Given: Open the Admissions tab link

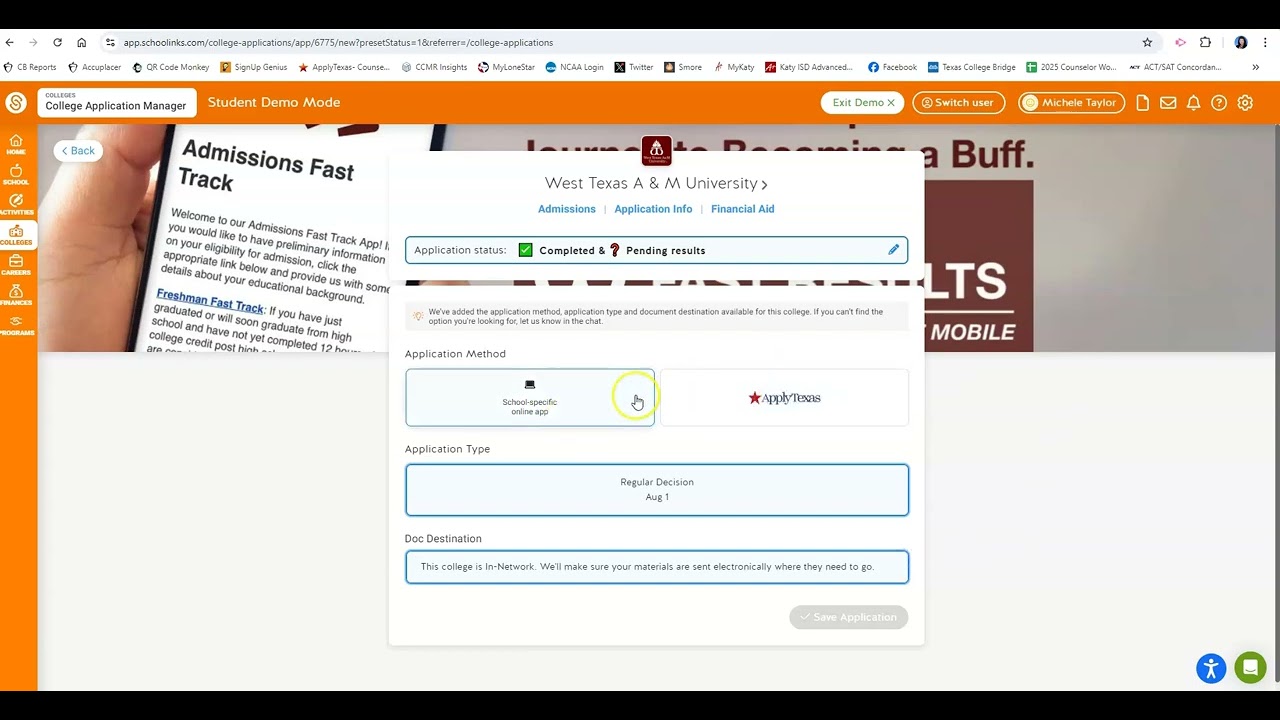Looking at the screenshot, I should 567,209.
